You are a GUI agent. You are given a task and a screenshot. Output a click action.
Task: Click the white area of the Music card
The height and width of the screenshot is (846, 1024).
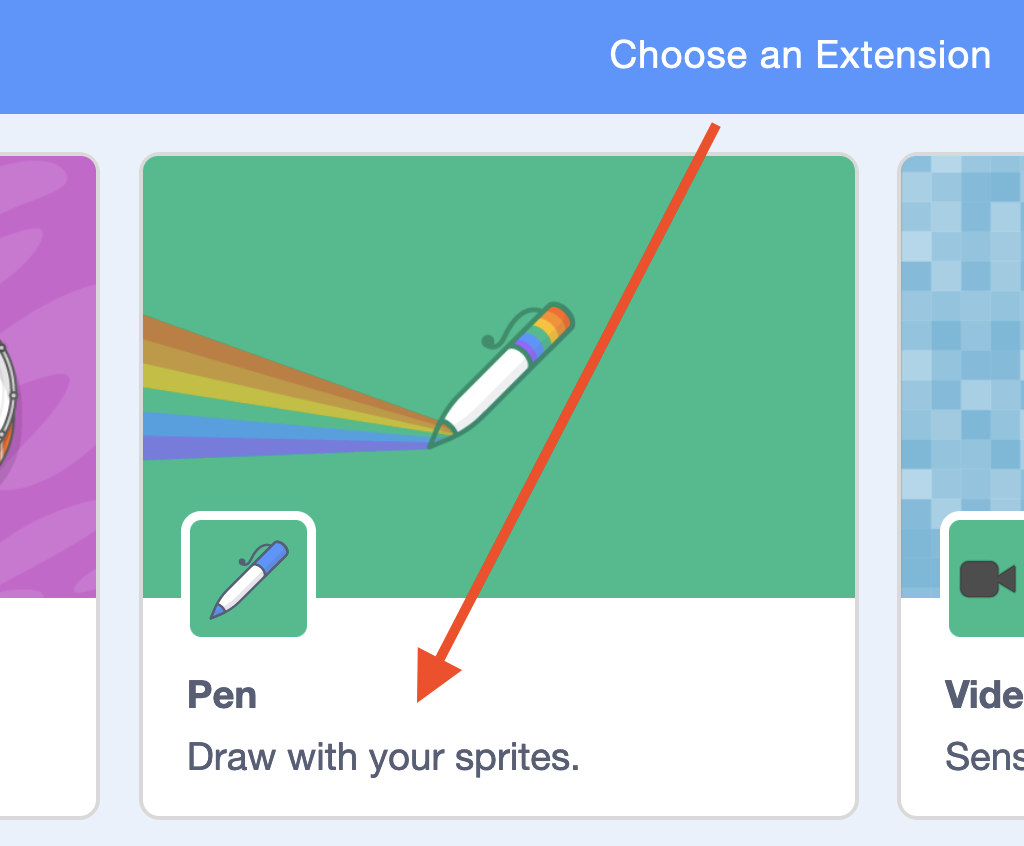[47, 706]
